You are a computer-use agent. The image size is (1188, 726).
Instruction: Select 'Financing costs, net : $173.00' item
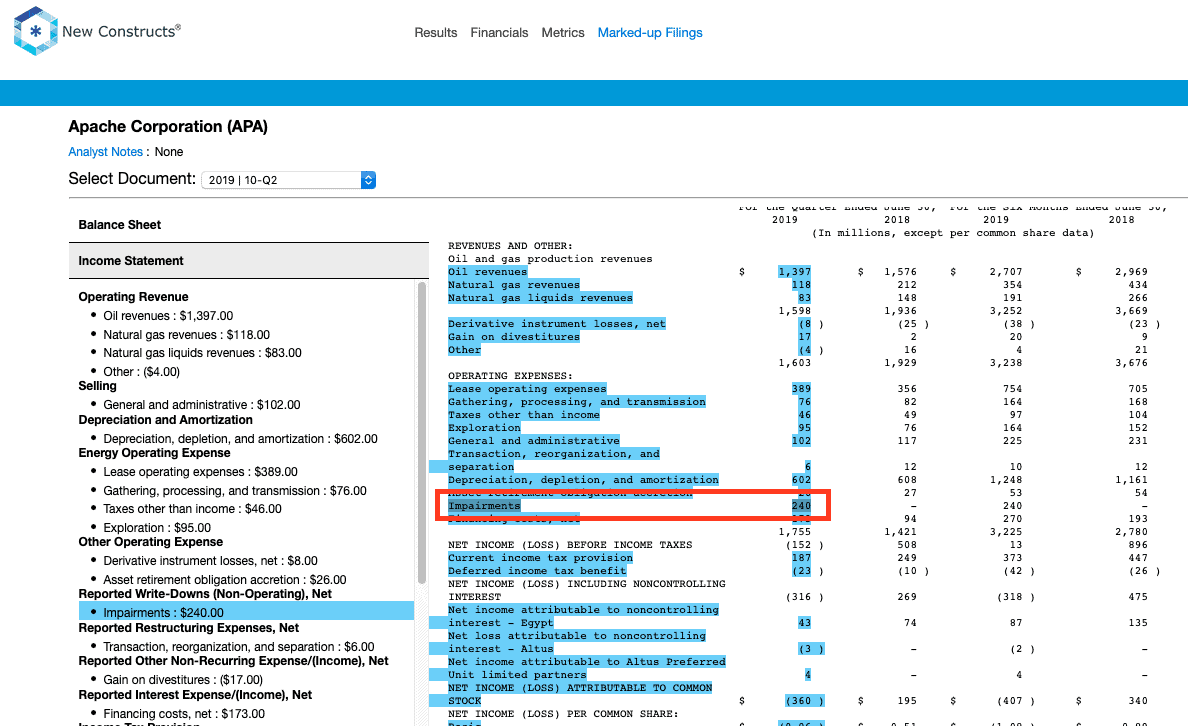pyautogui.click(x=184, y=714)
